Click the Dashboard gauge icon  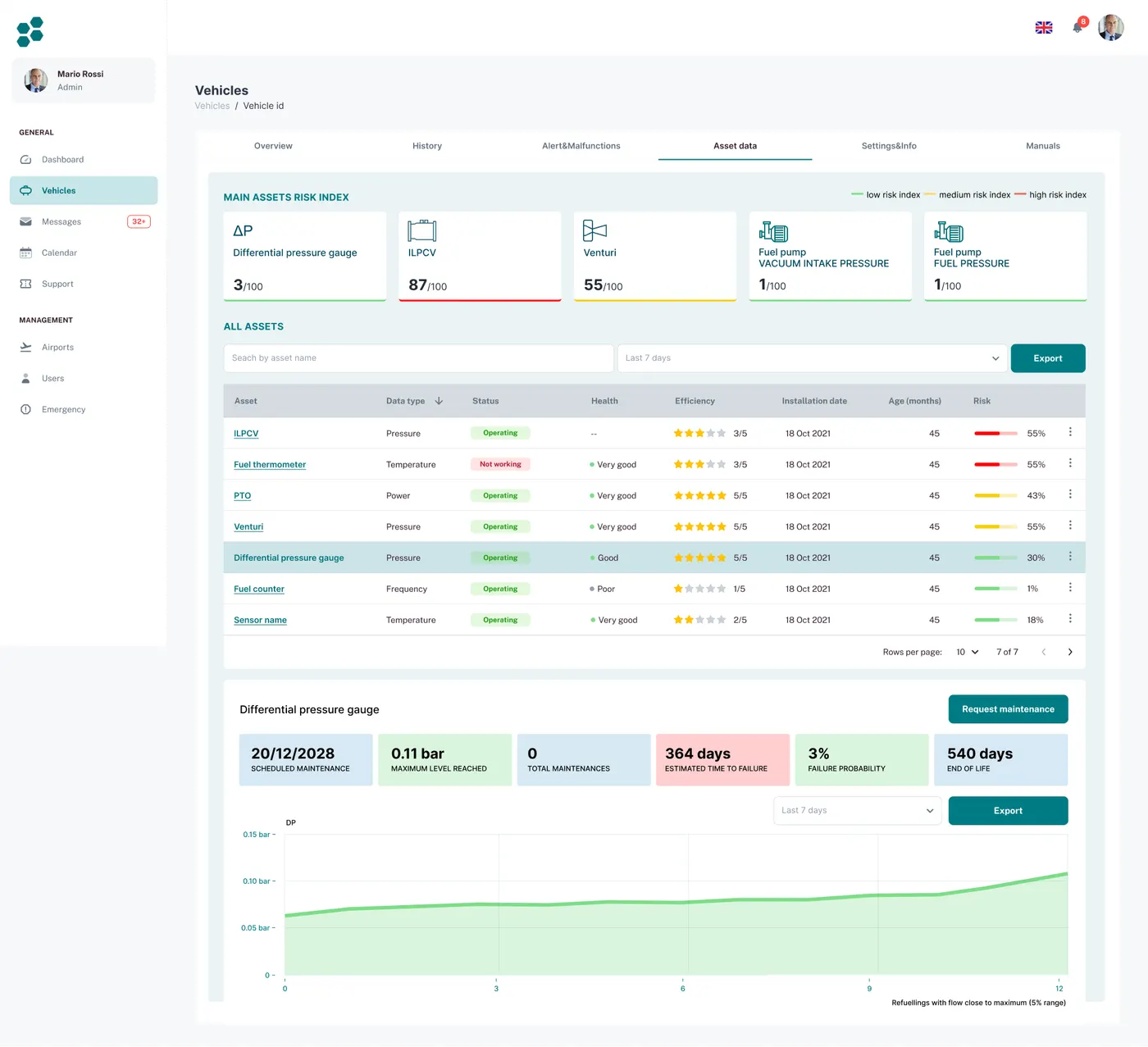point(25,160)
